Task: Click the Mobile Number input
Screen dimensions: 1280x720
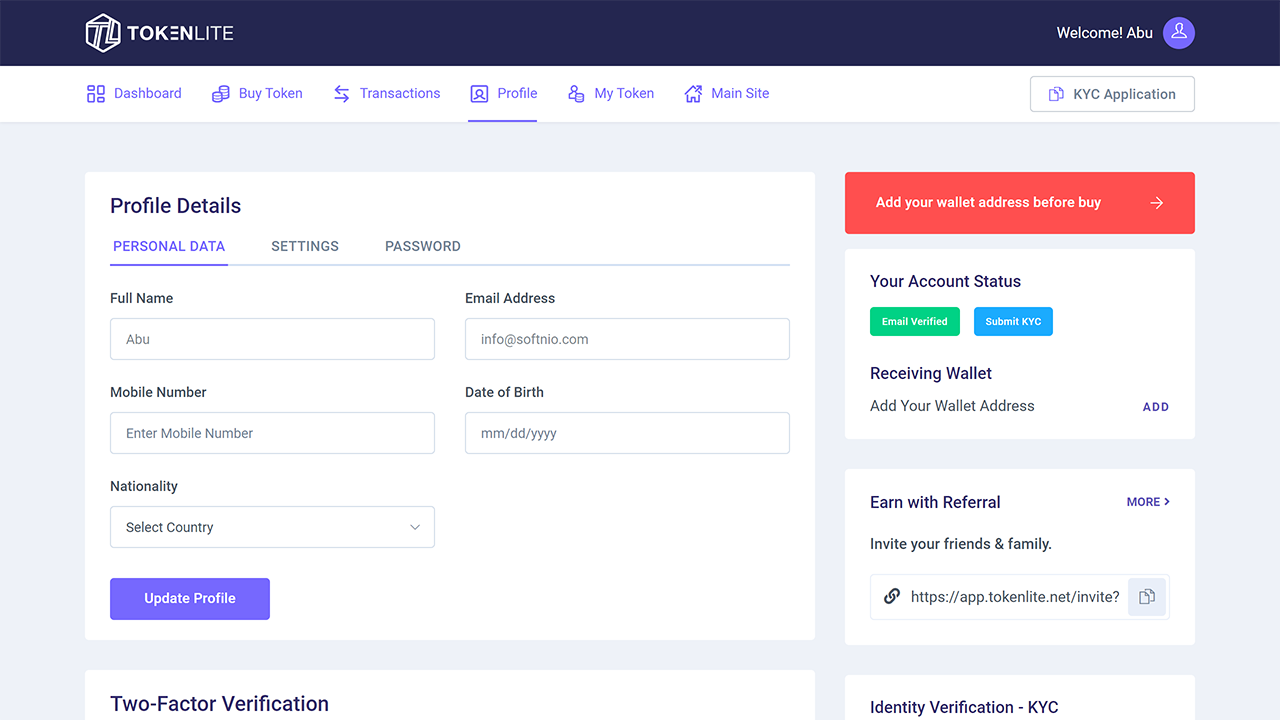Action: click(x=272, y=433)
